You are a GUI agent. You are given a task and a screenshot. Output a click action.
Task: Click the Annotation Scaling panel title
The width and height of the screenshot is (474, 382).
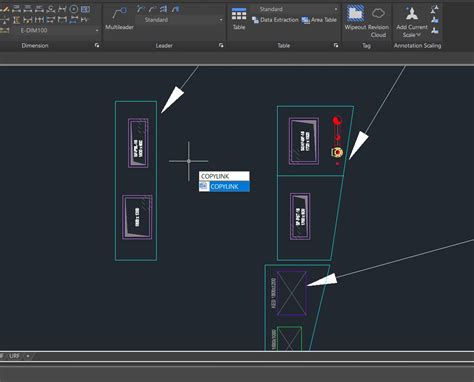click(x=417, y=45)
